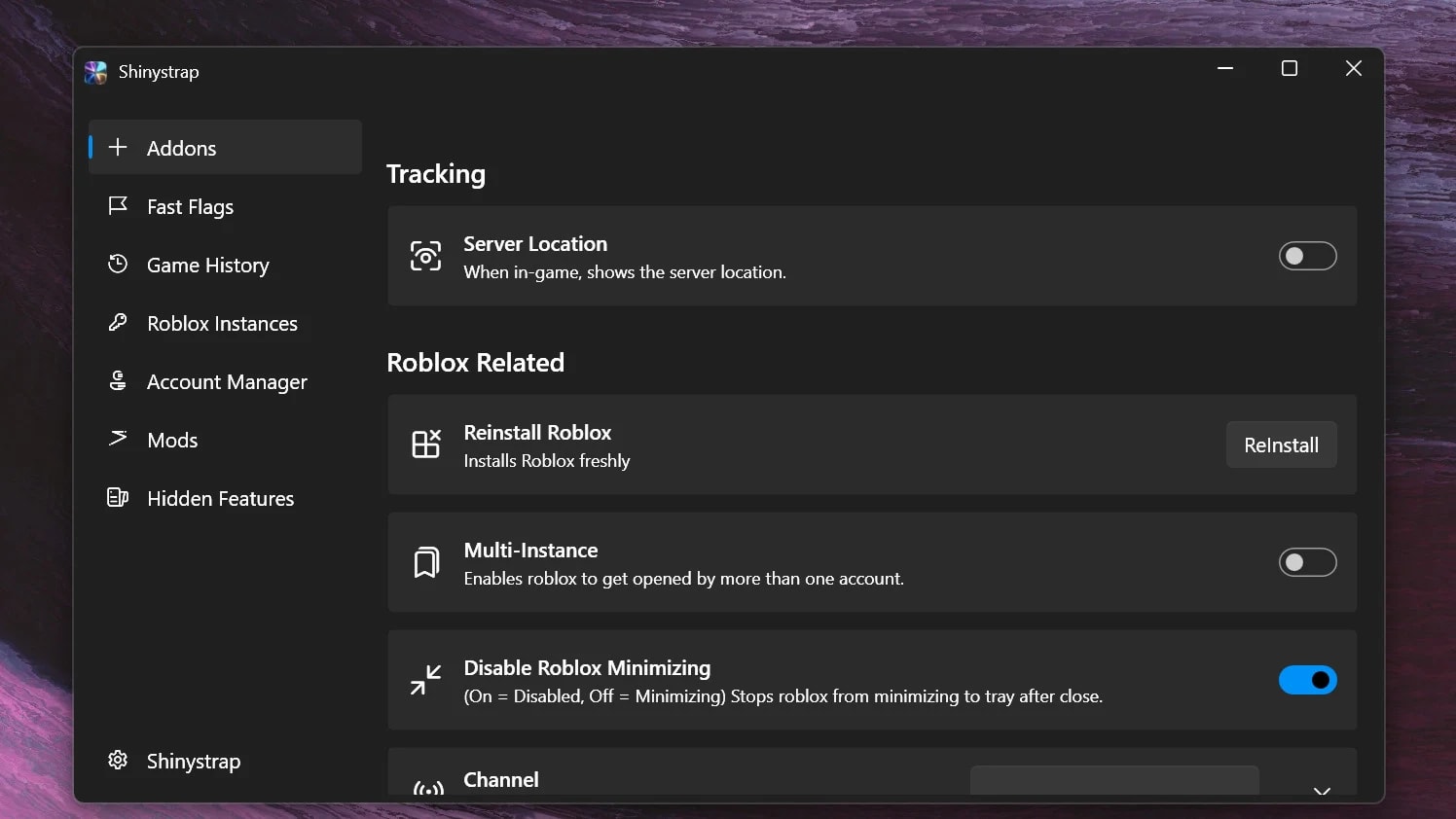Expand the Channel card chevron
The height and width of the screenshot is (819, 1456).
coord(1322,790)
